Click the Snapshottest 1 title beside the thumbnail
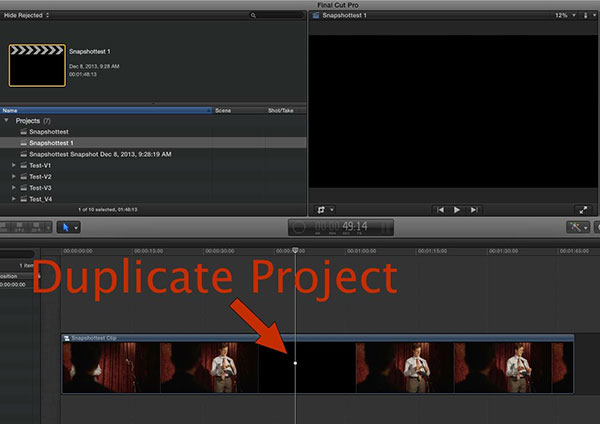Viewport: 600px width, 424px height. (90, 51)
